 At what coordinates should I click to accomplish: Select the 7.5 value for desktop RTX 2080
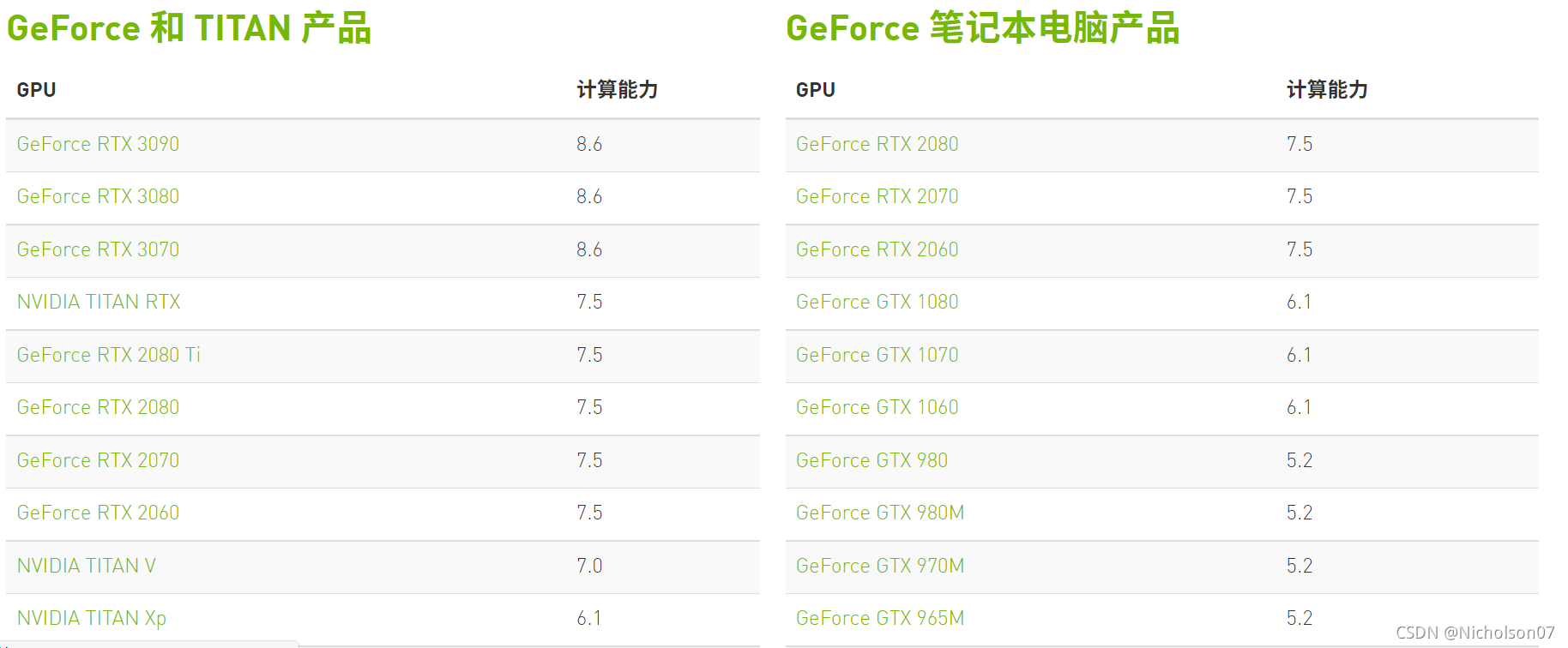coord(589,407)
